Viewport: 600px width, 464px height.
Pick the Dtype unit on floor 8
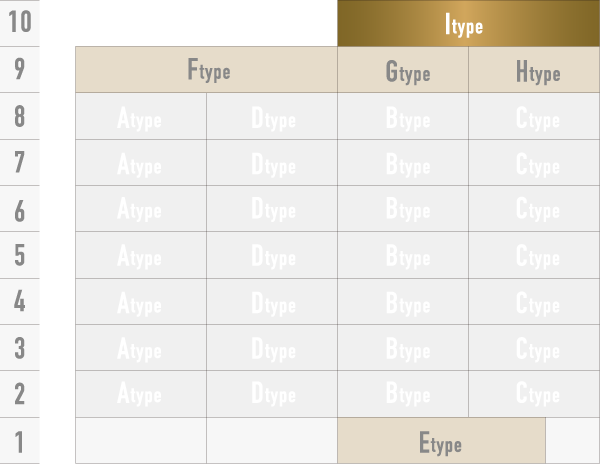(x=272, y=117)
